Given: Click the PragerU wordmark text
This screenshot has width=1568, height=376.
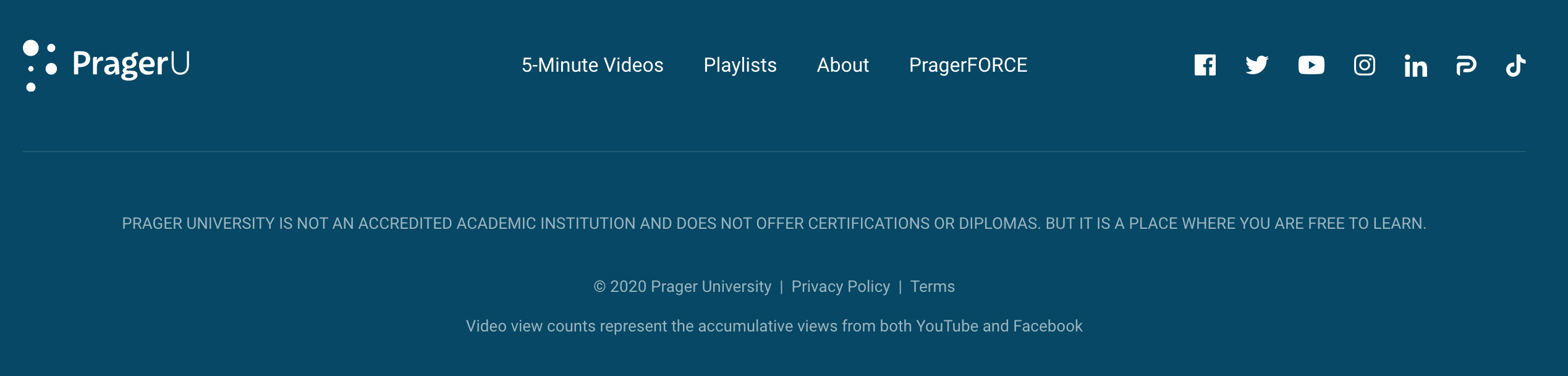Looking at the screenshot, I should (x=131, y=64).
